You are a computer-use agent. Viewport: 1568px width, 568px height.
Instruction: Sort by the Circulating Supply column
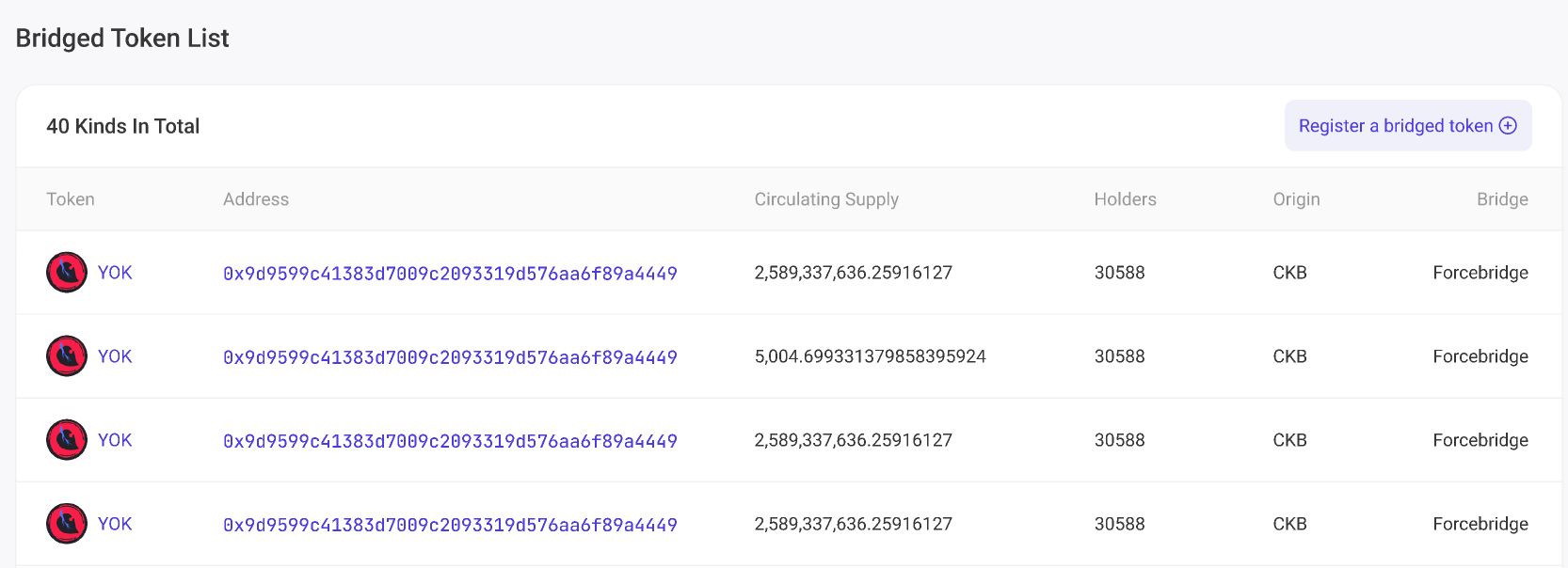click(x=825, y=198)
